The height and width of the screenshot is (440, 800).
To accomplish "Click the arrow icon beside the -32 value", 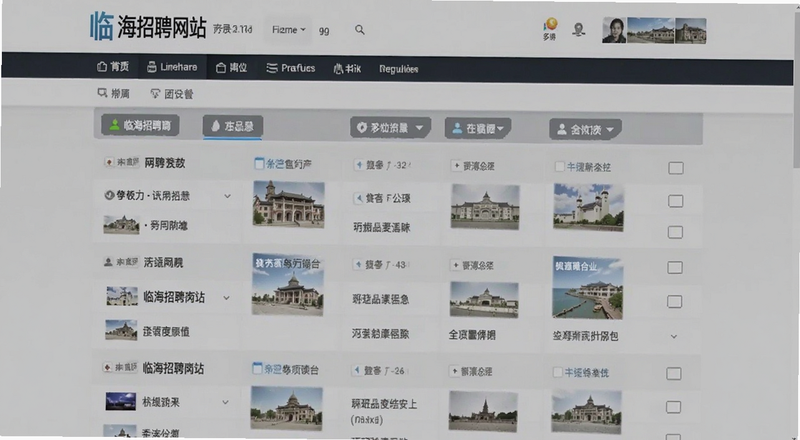I will click(x=359, y=165).
